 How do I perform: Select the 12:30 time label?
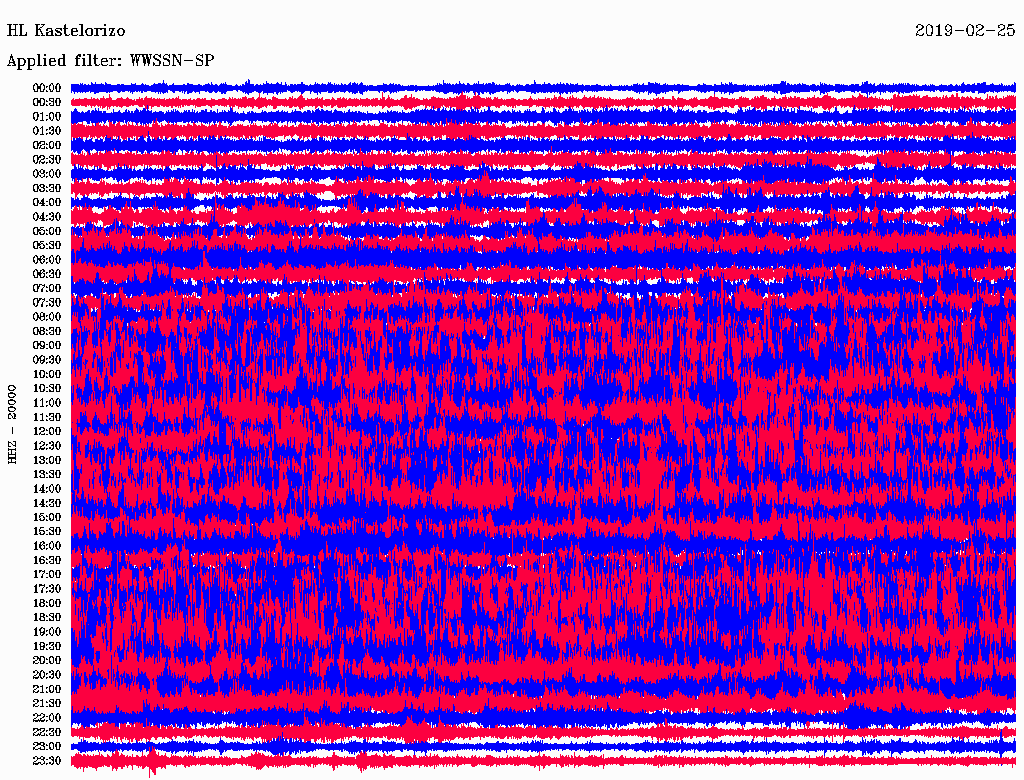click(47, 446)
